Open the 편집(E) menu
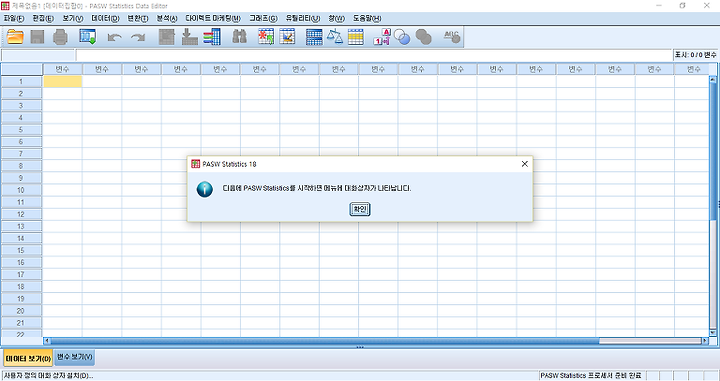Screen dimensions: 720x381 pyautogui.click(x=43, y=18)
